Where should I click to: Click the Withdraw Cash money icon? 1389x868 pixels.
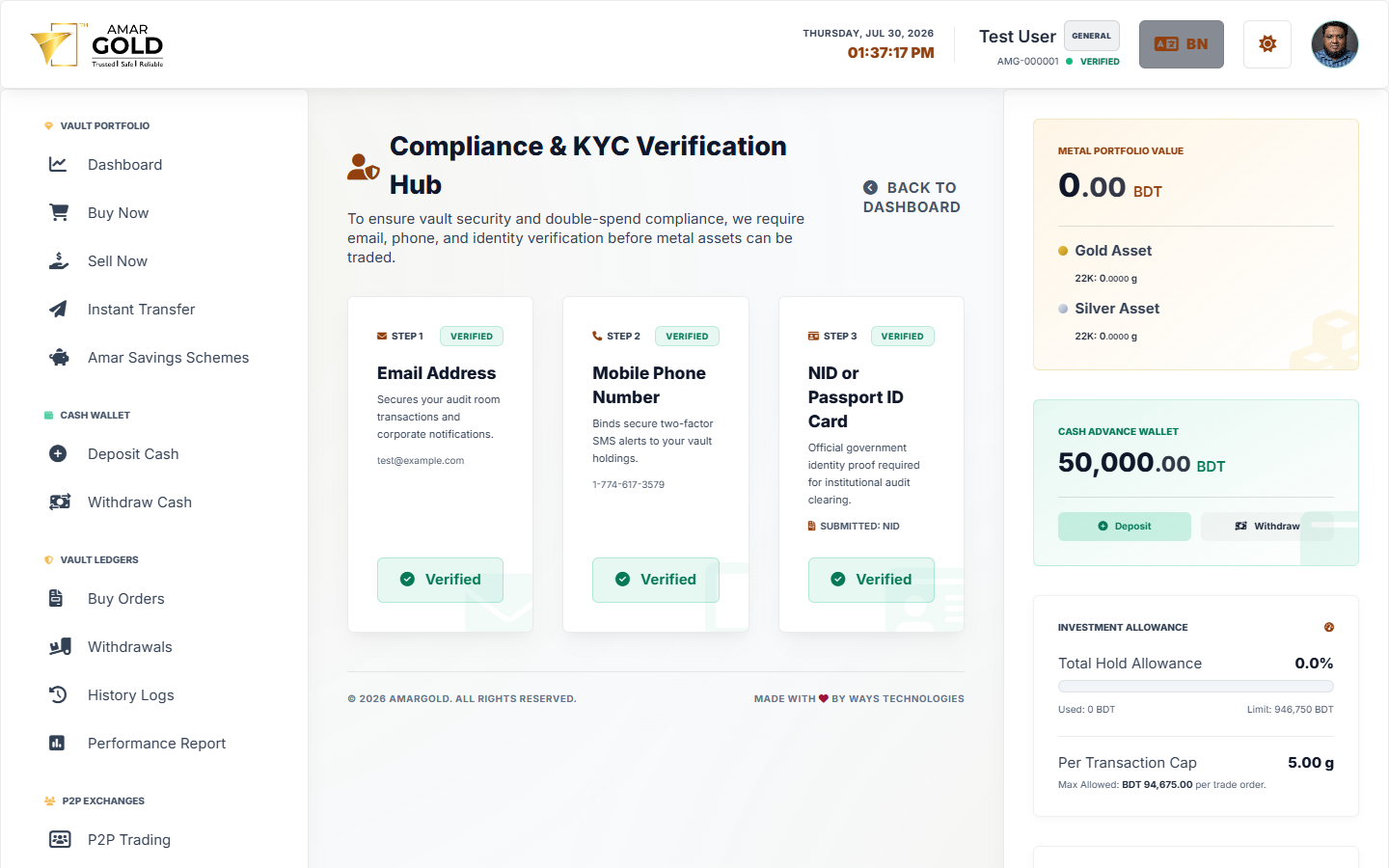coord(59,502)
